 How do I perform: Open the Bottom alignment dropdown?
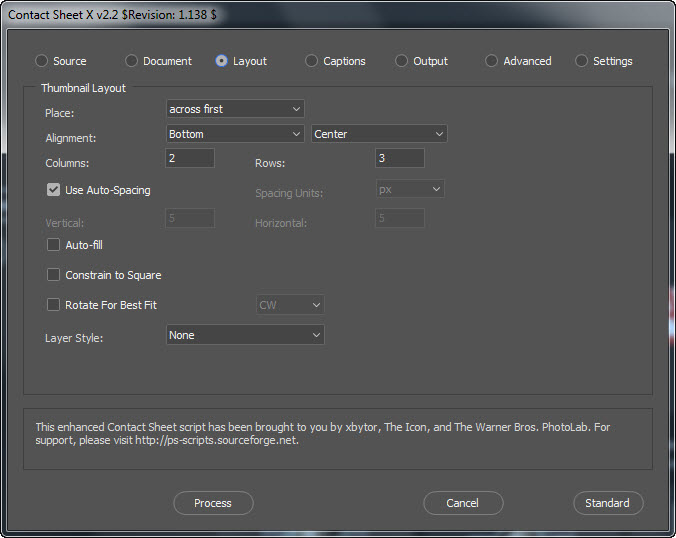[235, 134]
